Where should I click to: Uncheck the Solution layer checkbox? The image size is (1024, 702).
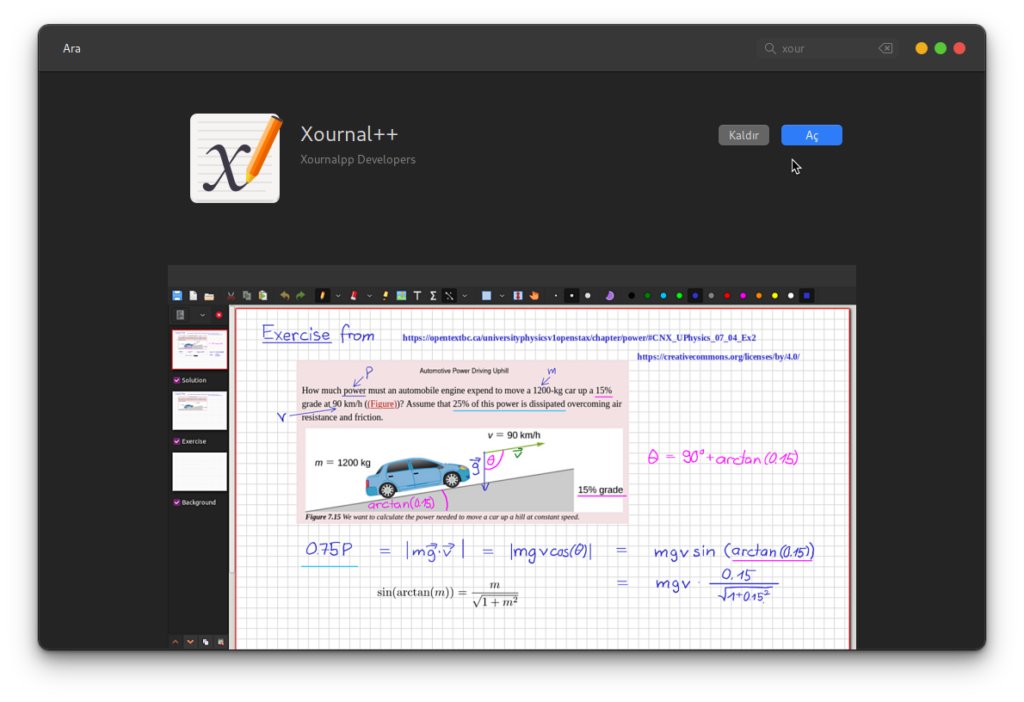176,380
